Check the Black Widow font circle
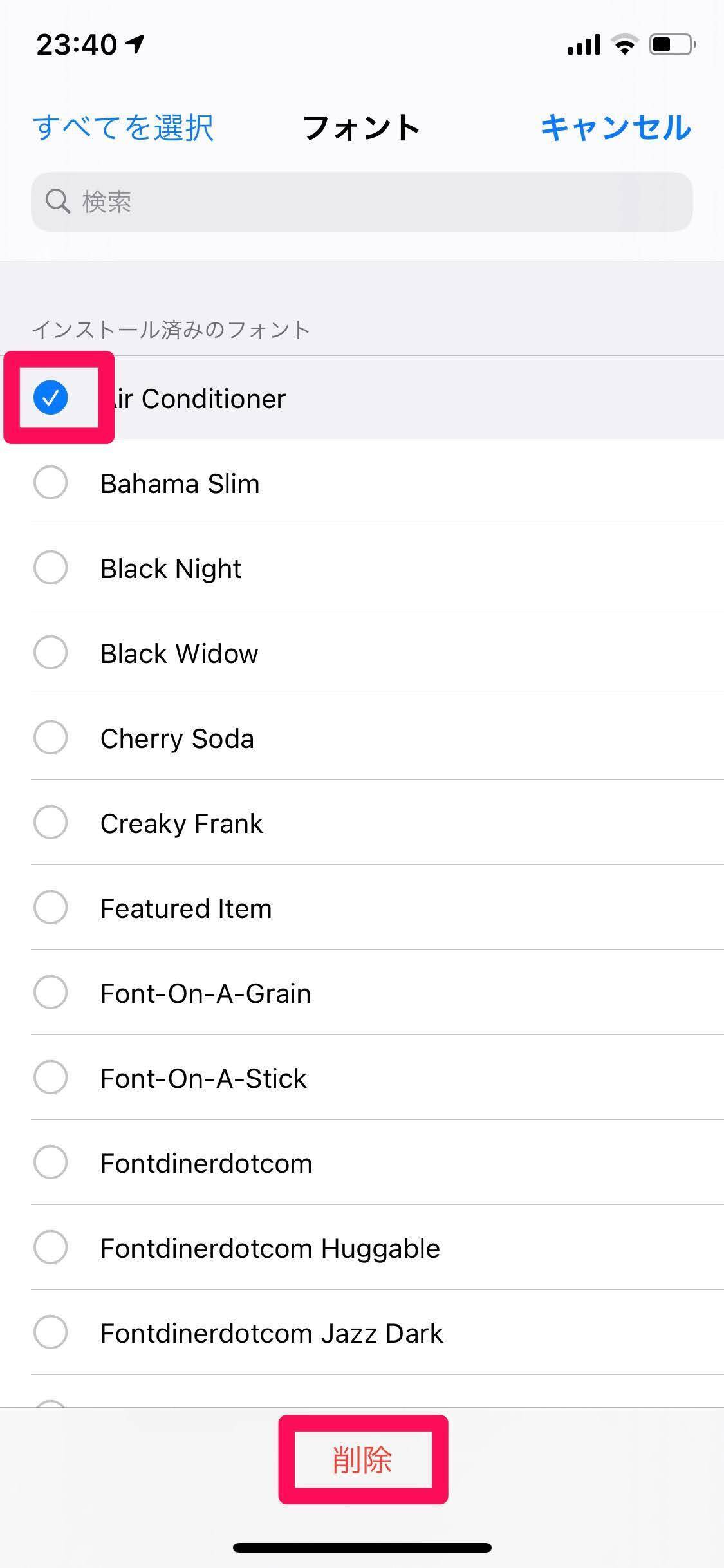This screenshot has width=724, height=1568. (x=50, y=653)
